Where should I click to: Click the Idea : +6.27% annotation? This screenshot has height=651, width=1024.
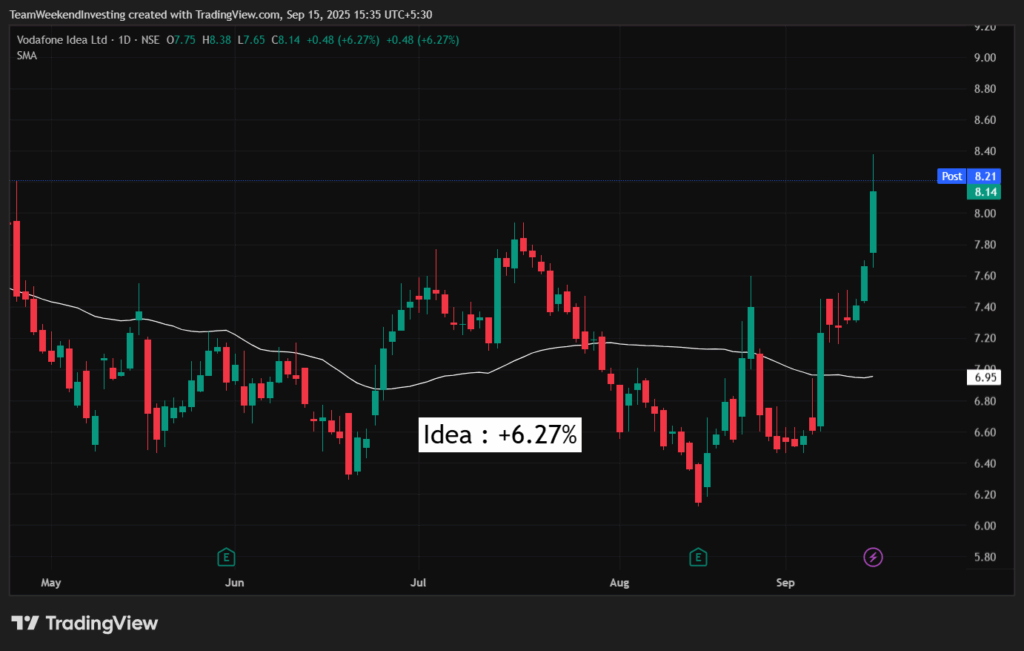(x=500, y=435)
